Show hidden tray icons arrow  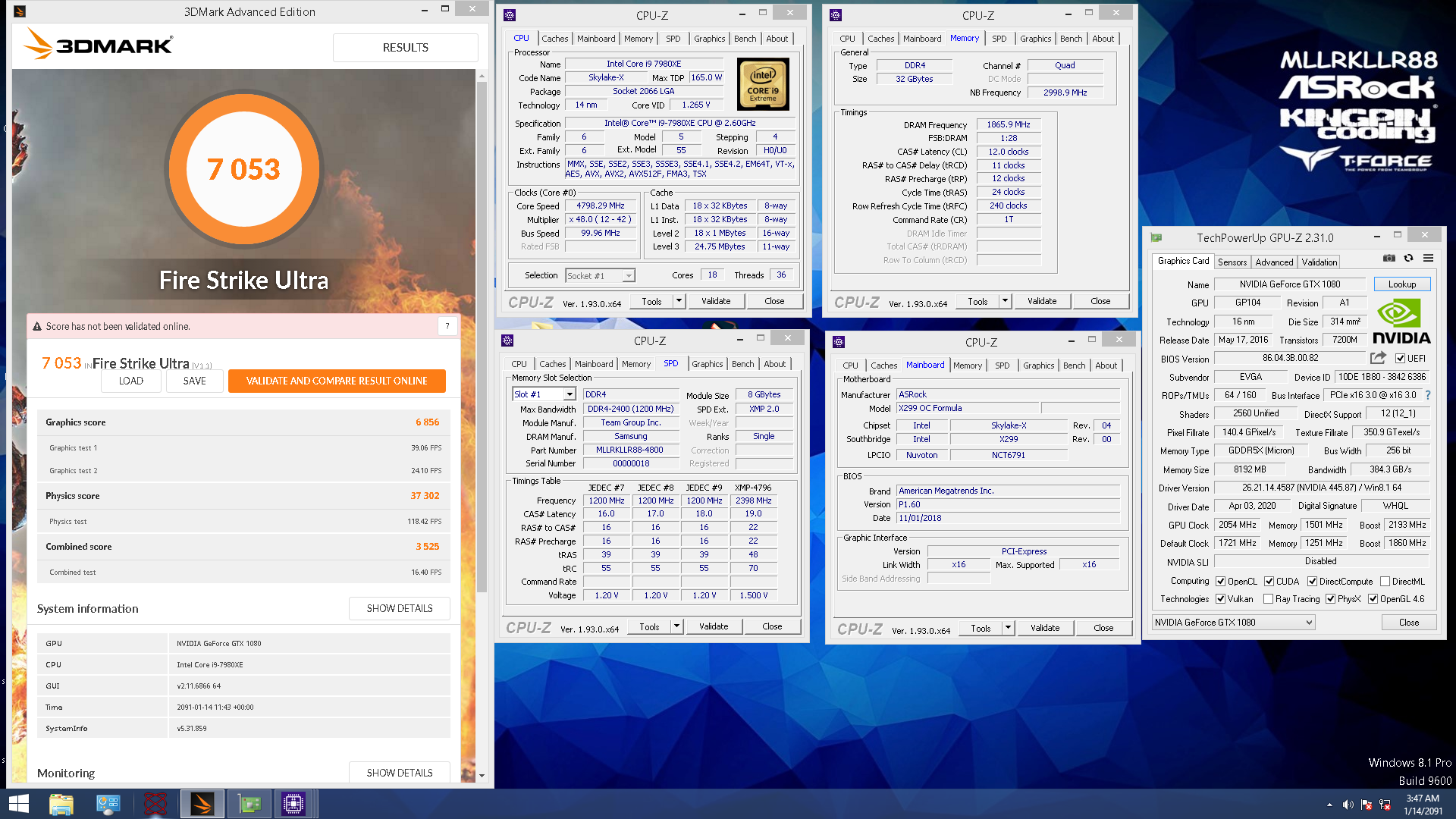pyautogui.click(x=1329, y=805)
